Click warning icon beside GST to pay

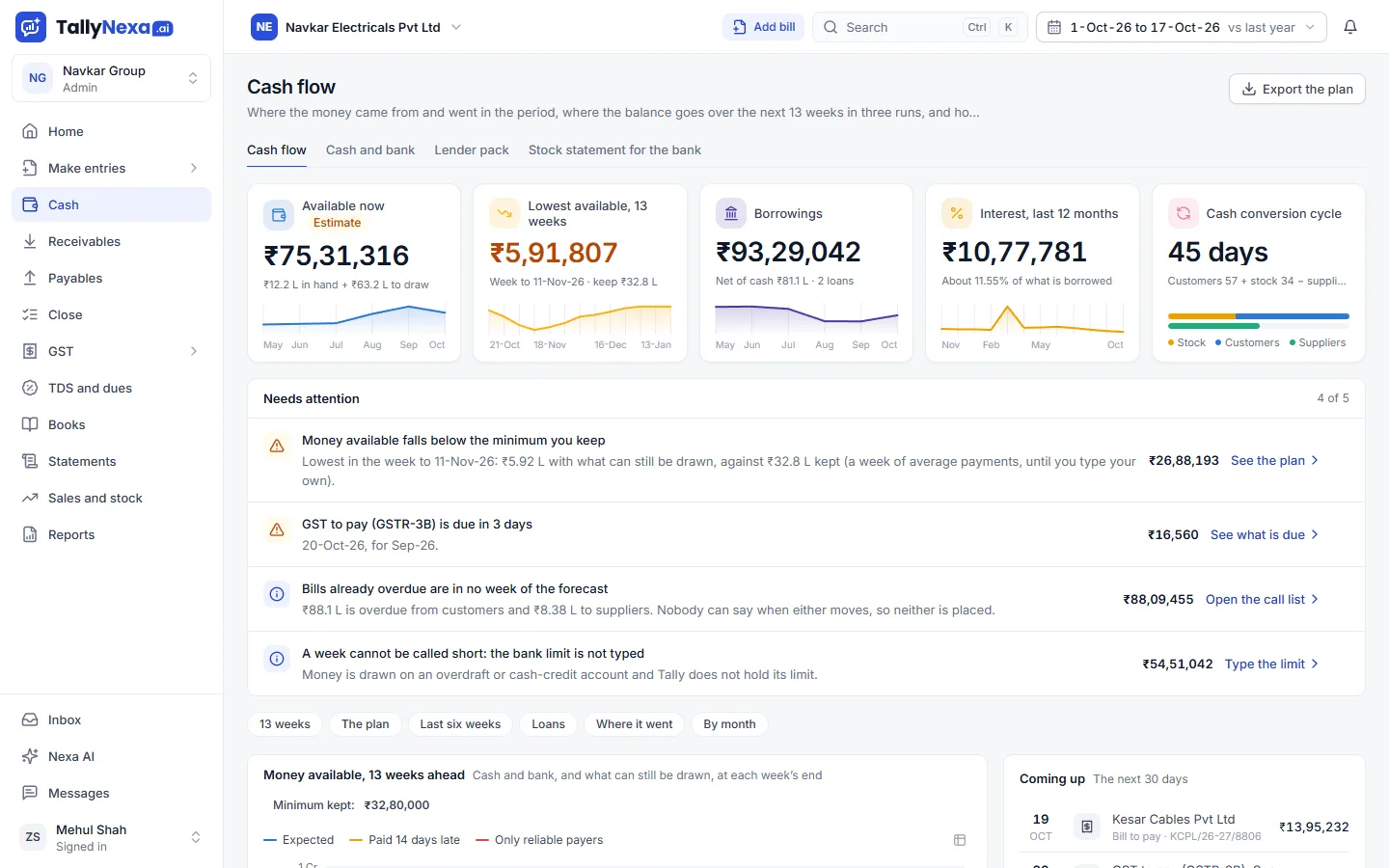click(x=277, y=529)
